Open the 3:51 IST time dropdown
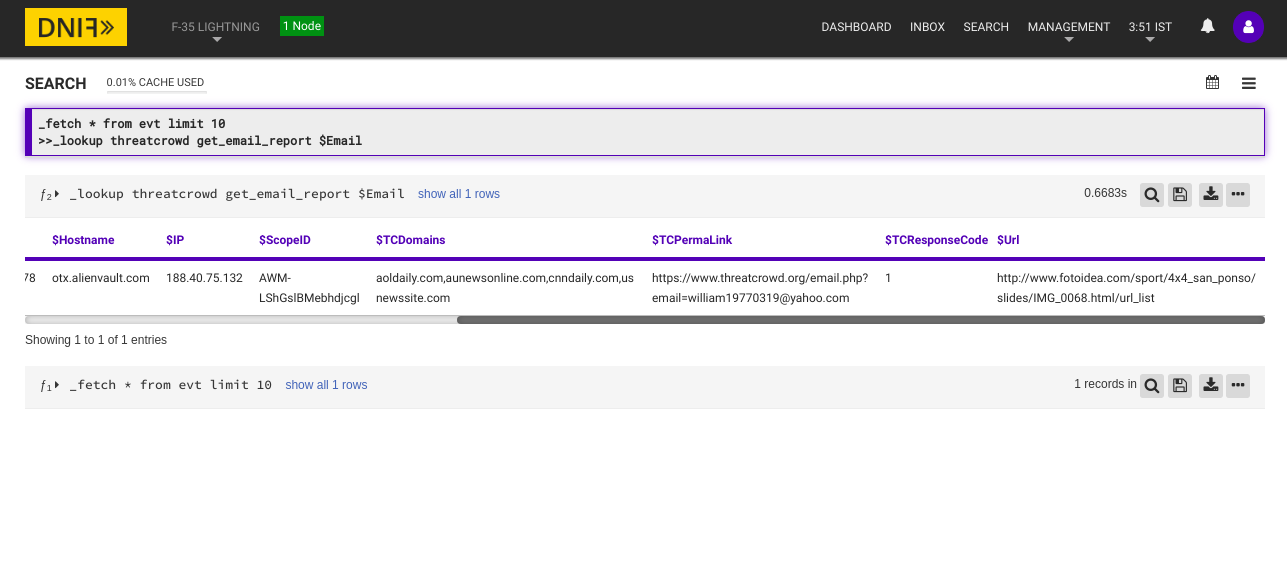 tap(1150, 30)
